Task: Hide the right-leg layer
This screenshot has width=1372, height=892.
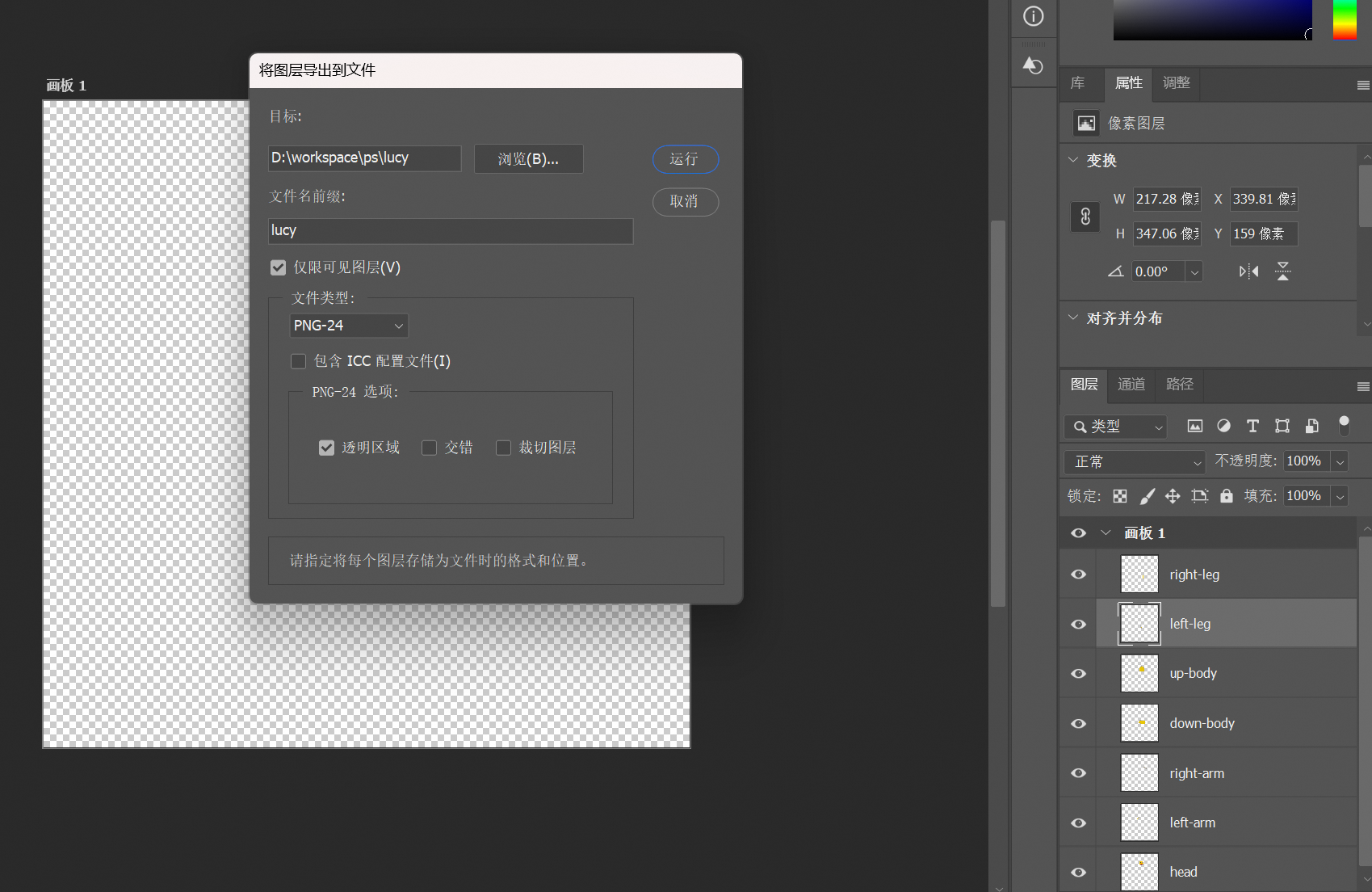Action: (x=1078, y=574)
